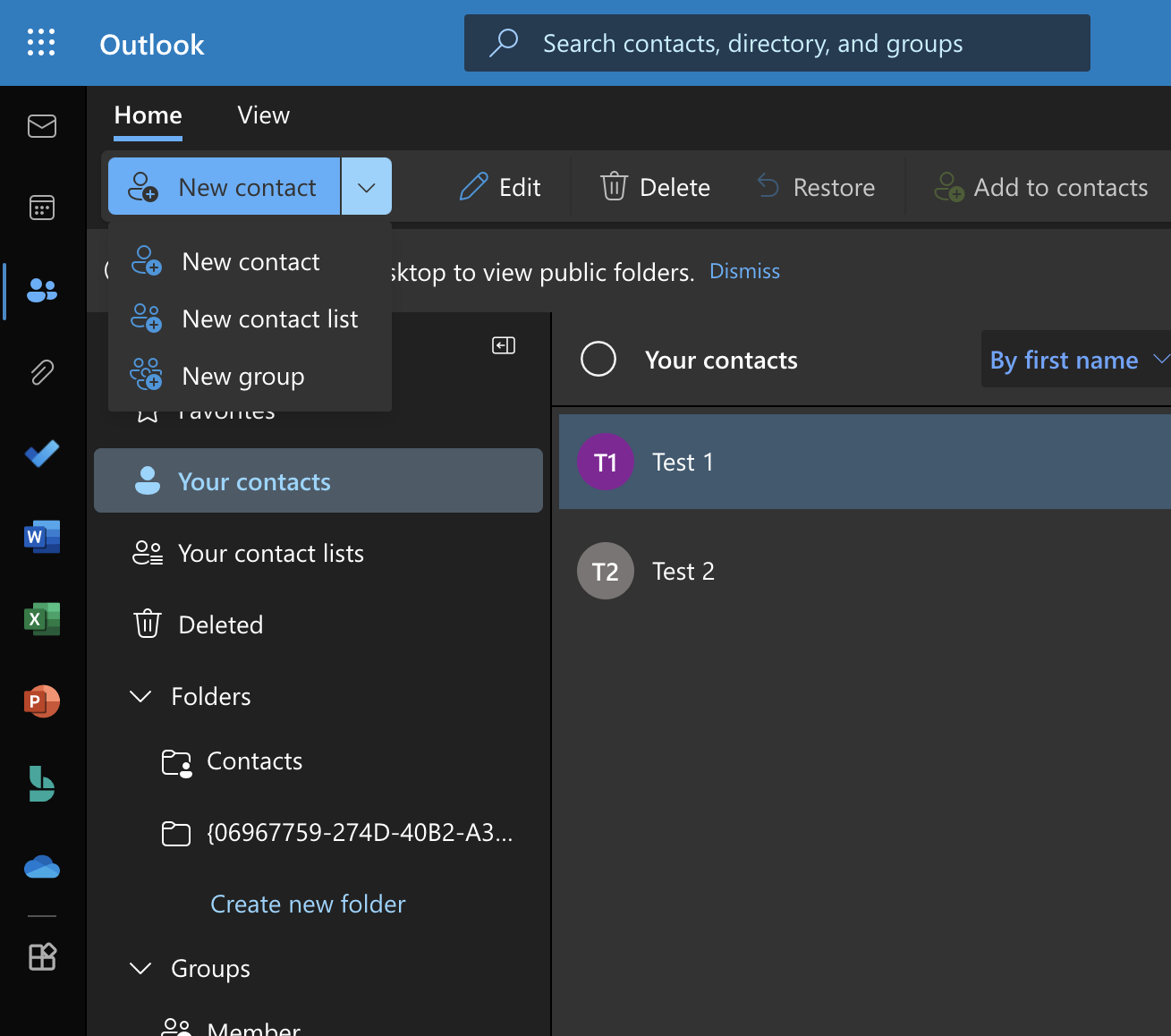The width and height of the screenshot is (1171, 1036).
Task: Click Create new folder link
Action: (x=308, y=904)
